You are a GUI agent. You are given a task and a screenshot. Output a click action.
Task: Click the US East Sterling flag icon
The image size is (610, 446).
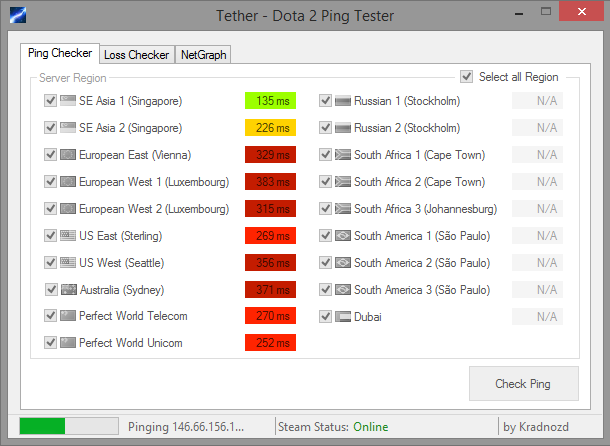68,236
